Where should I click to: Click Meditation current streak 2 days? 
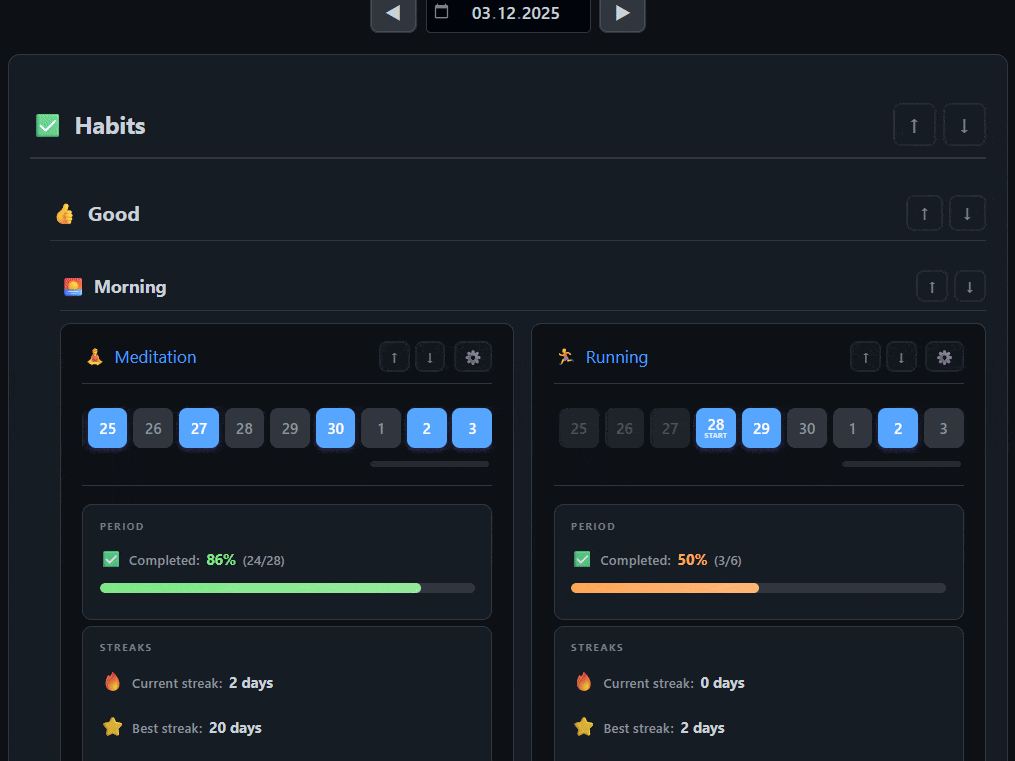pos(251,683)
